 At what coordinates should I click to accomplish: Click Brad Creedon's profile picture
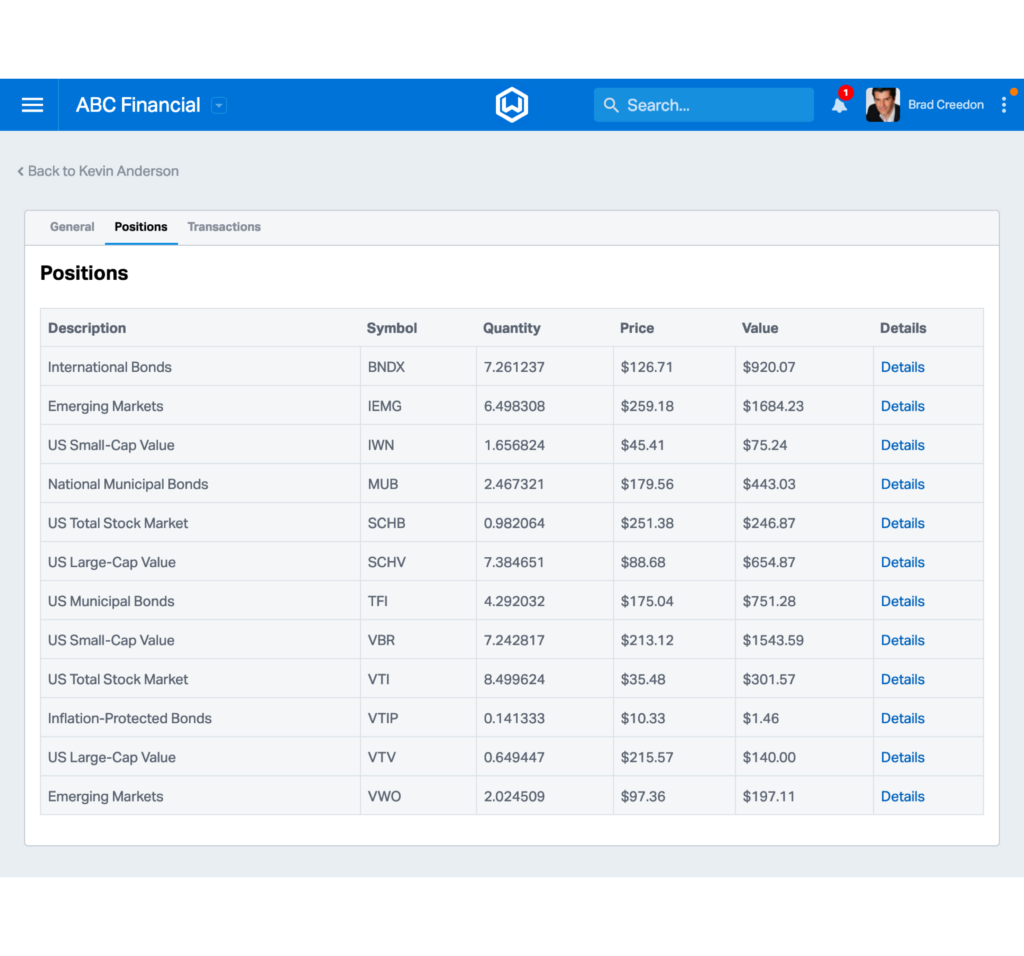(883, 104)
